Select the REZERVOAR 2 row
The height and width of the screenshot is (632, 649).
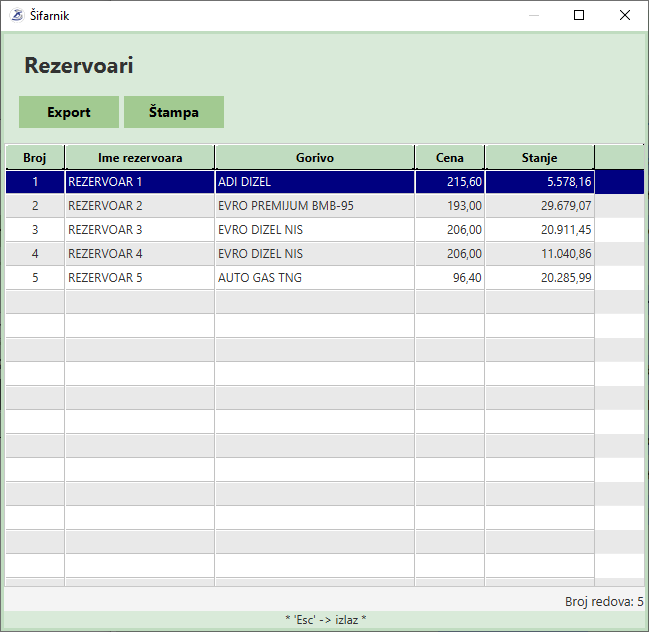[x=140, y=206]
